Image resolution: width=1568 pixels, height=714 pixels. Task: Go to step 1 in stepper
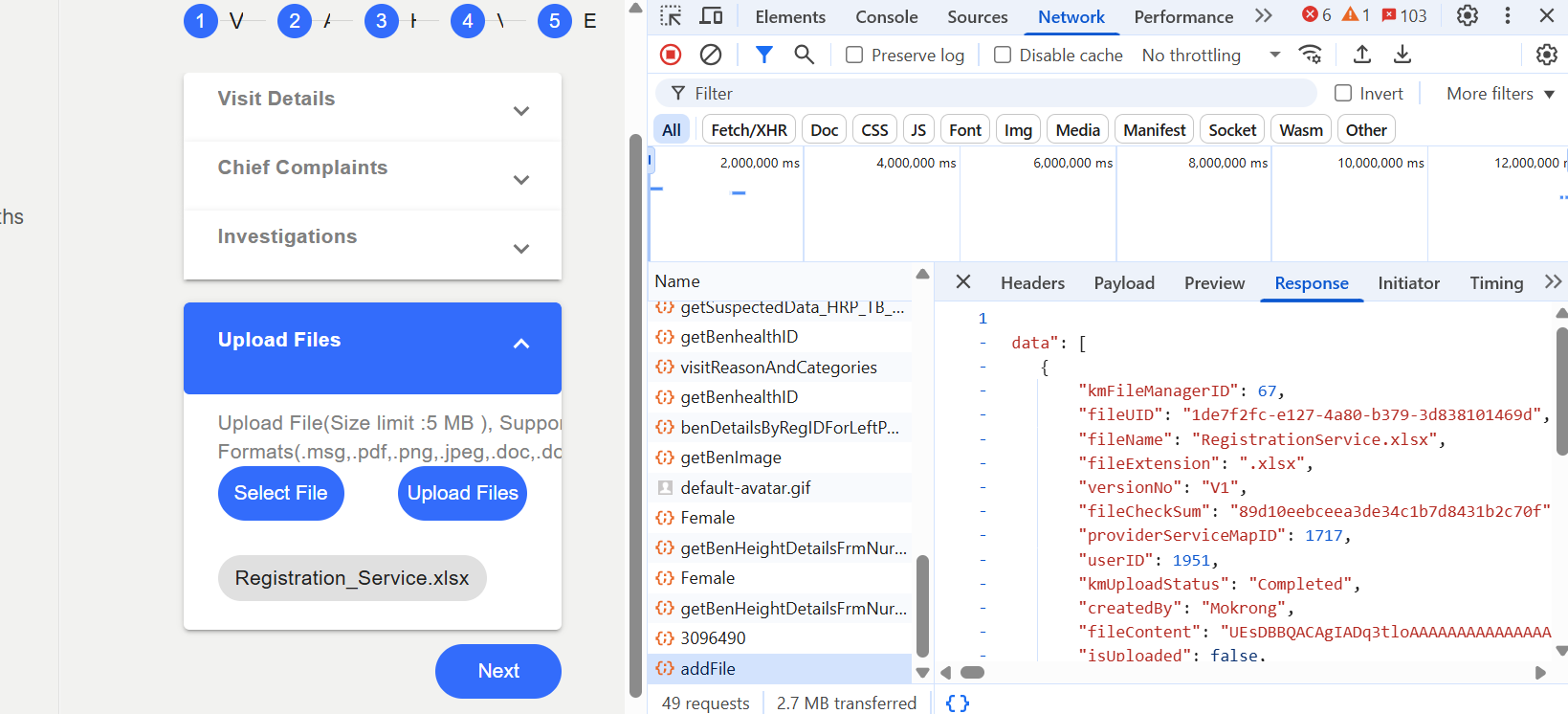(x=201, y=21)
